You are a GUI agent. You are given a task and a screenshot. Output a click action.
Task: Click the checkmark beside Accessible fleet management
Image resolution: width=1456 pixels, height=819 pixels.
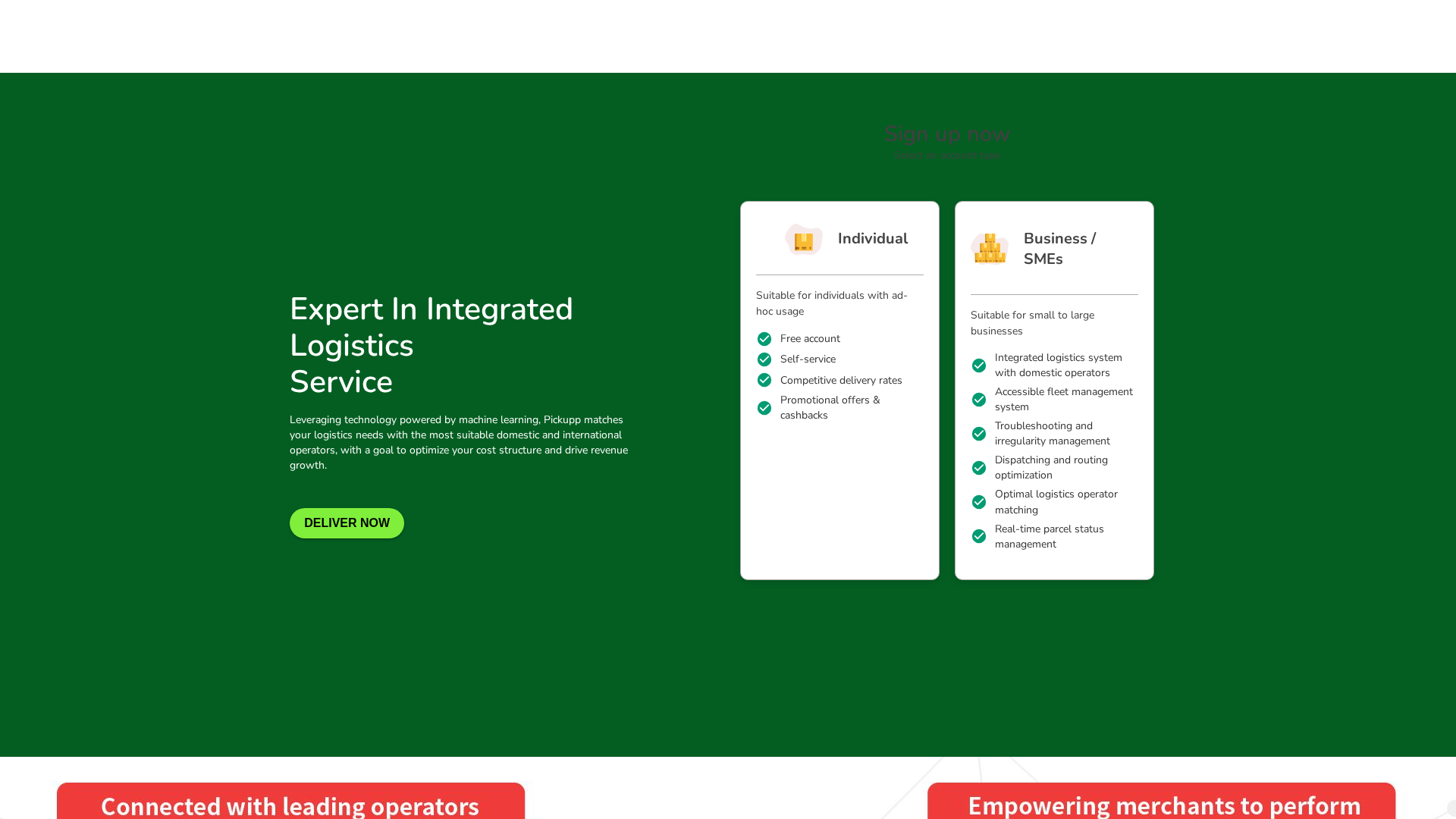pyautogui.click(x=979, y=400)
